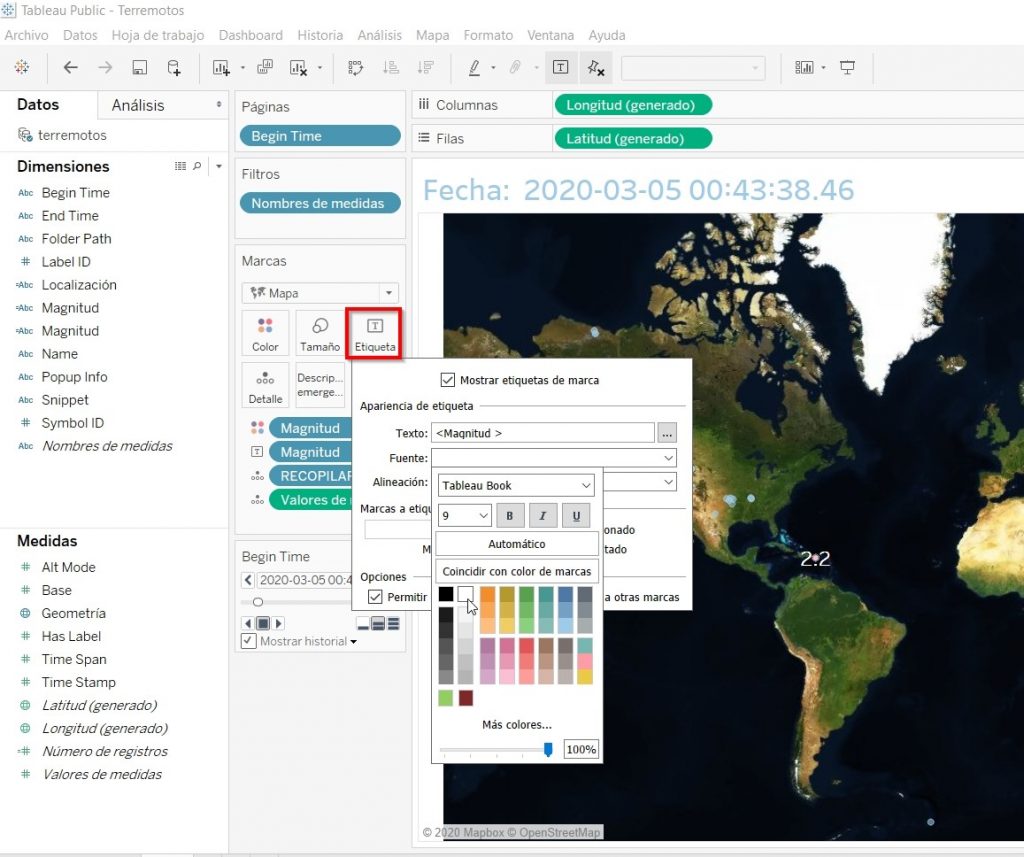Click Coincidir con color de marcas
The width and height of the screenshot is (1024, 857).
(x=516, y=572)
